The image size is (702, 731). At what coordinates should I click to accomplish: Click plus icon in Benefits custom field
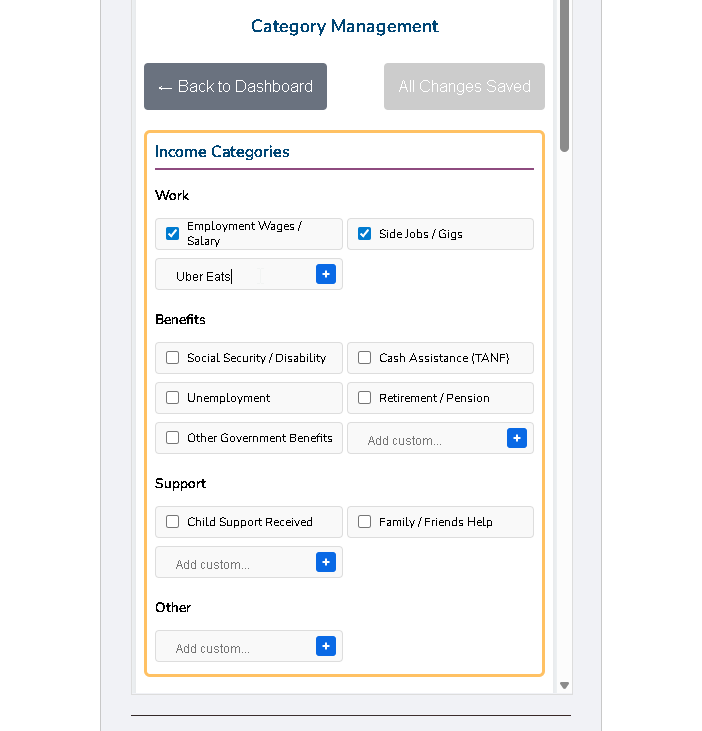point(516,438)
